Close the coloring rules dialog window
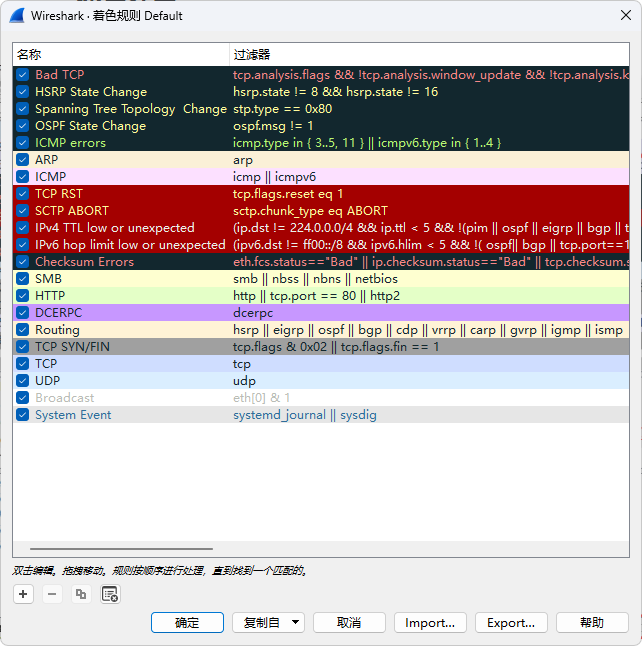This screenshot has width=642, height=646. 618,16
